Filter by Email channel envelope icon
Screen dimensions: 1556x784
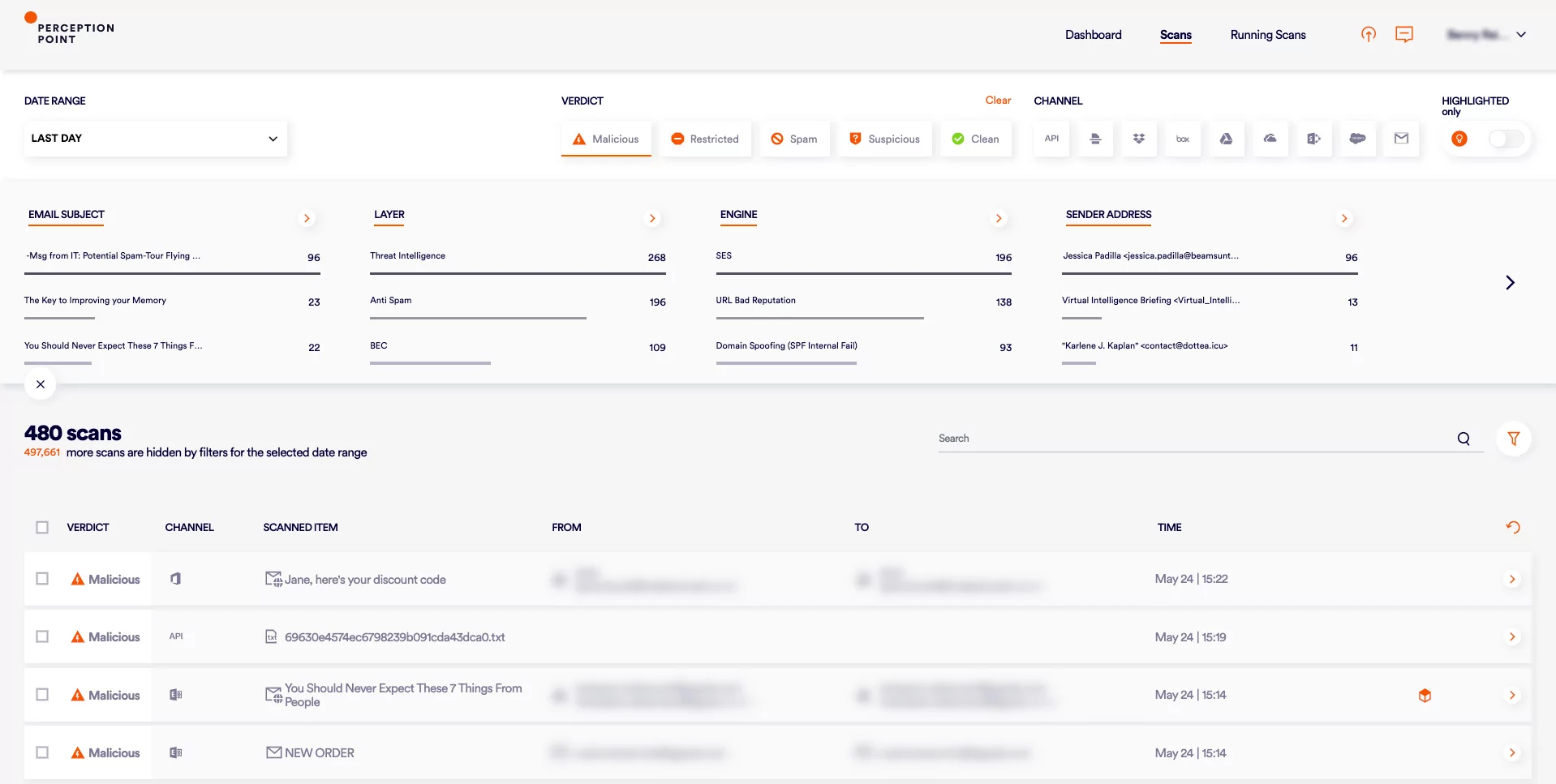pos(1402,139)
